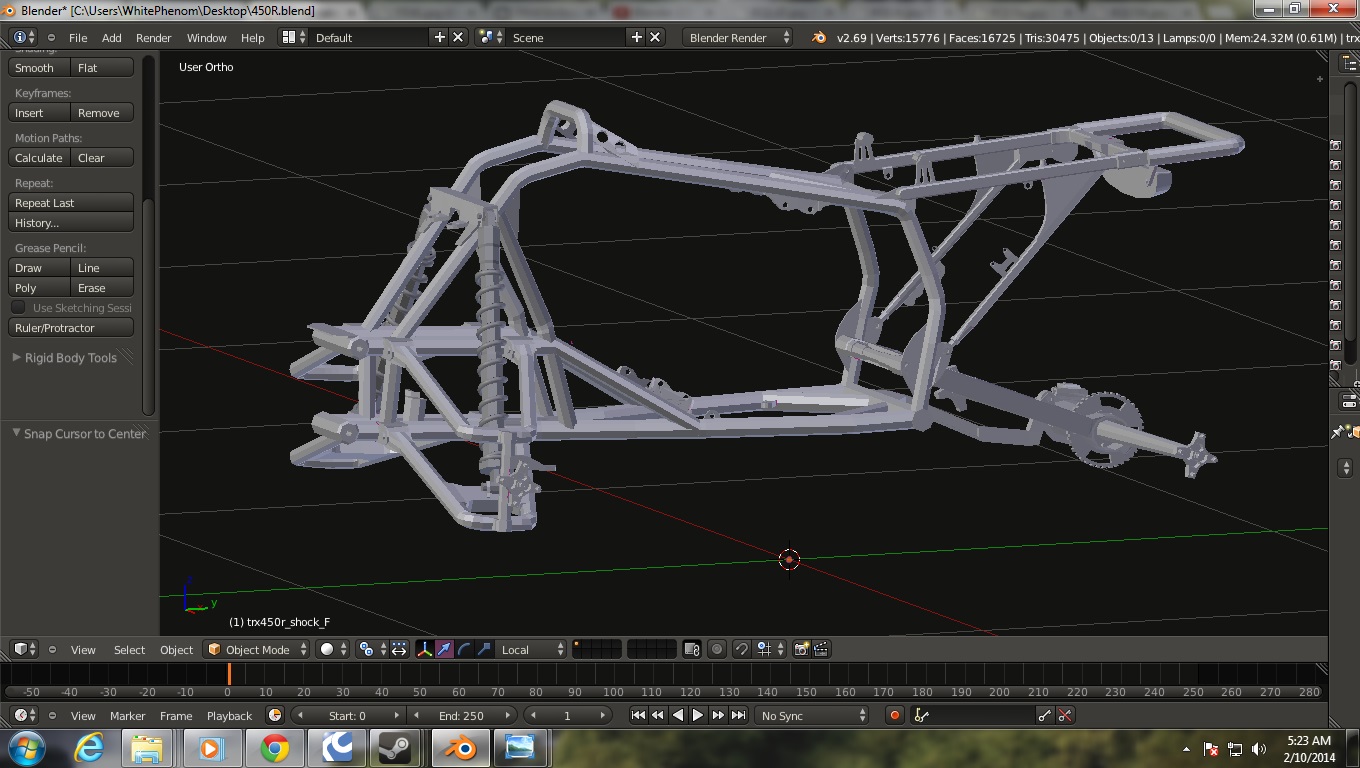Click the 3D View editor type selector
This screenshot has width=1360, height=768.
tap(25, 649)
